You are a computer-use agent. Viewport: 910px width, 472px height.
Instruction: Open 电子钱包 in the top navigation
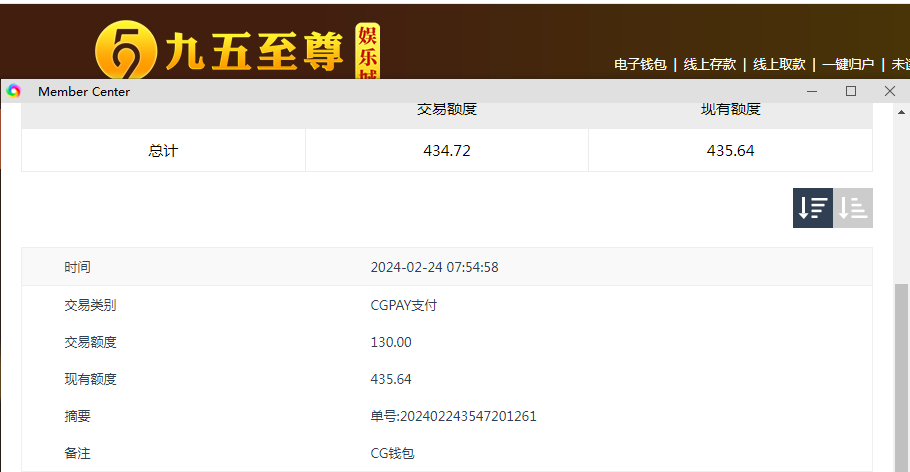tap(640, 64)
